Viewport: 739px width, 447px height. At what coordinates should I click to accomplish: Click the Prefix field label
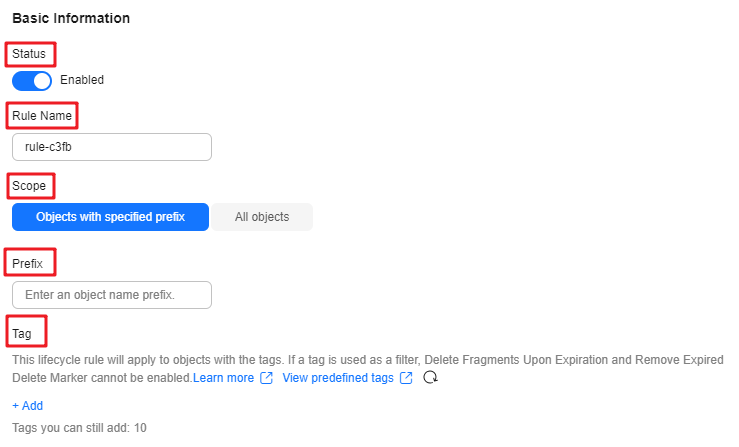pyautogui.click(x=27, y=264)
